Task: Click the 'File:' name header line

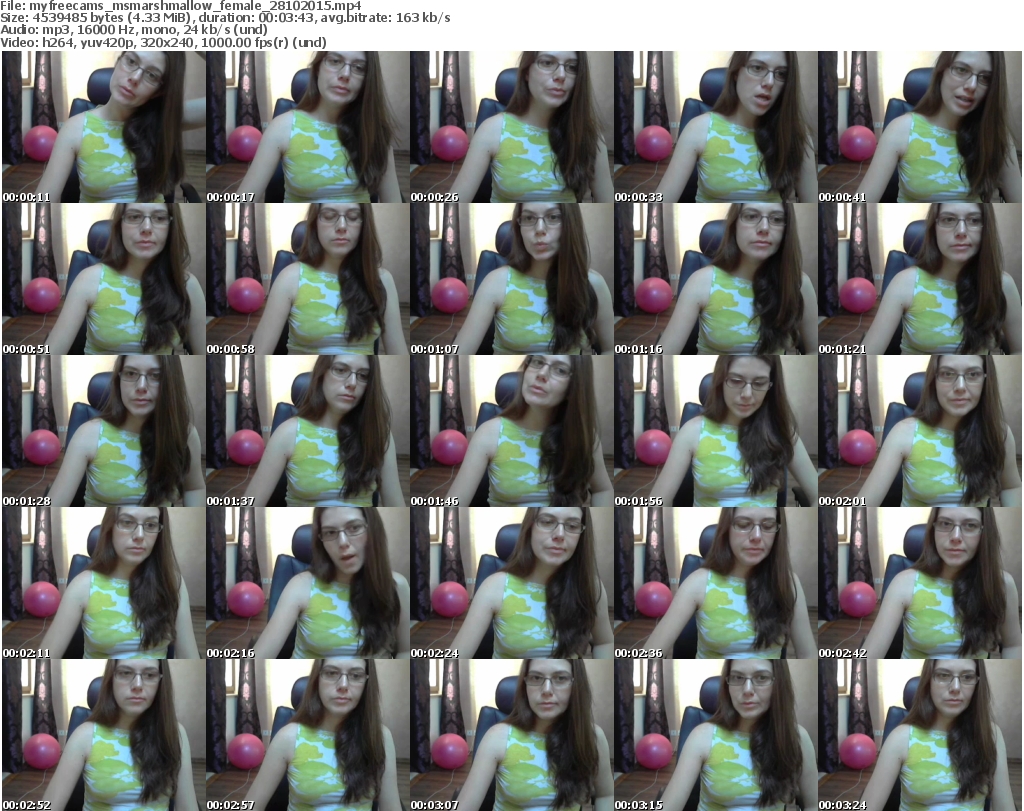Action: [x=181, y=6]
